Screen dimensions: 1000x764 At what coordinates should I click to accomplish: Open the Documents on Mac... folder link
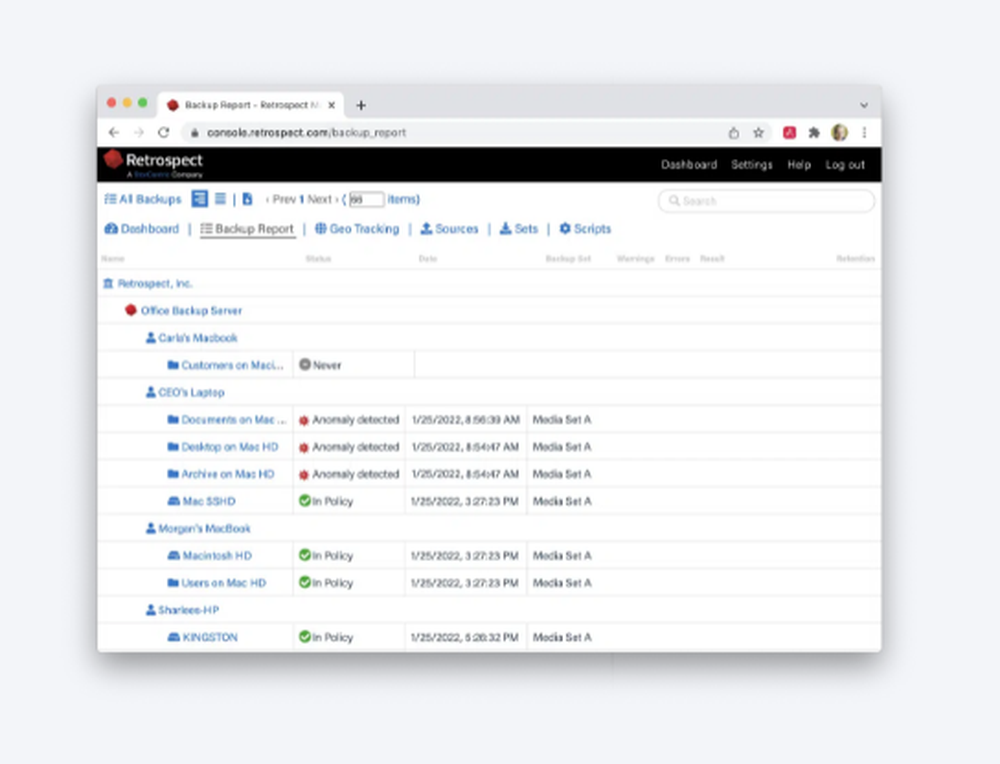(233, 420)
